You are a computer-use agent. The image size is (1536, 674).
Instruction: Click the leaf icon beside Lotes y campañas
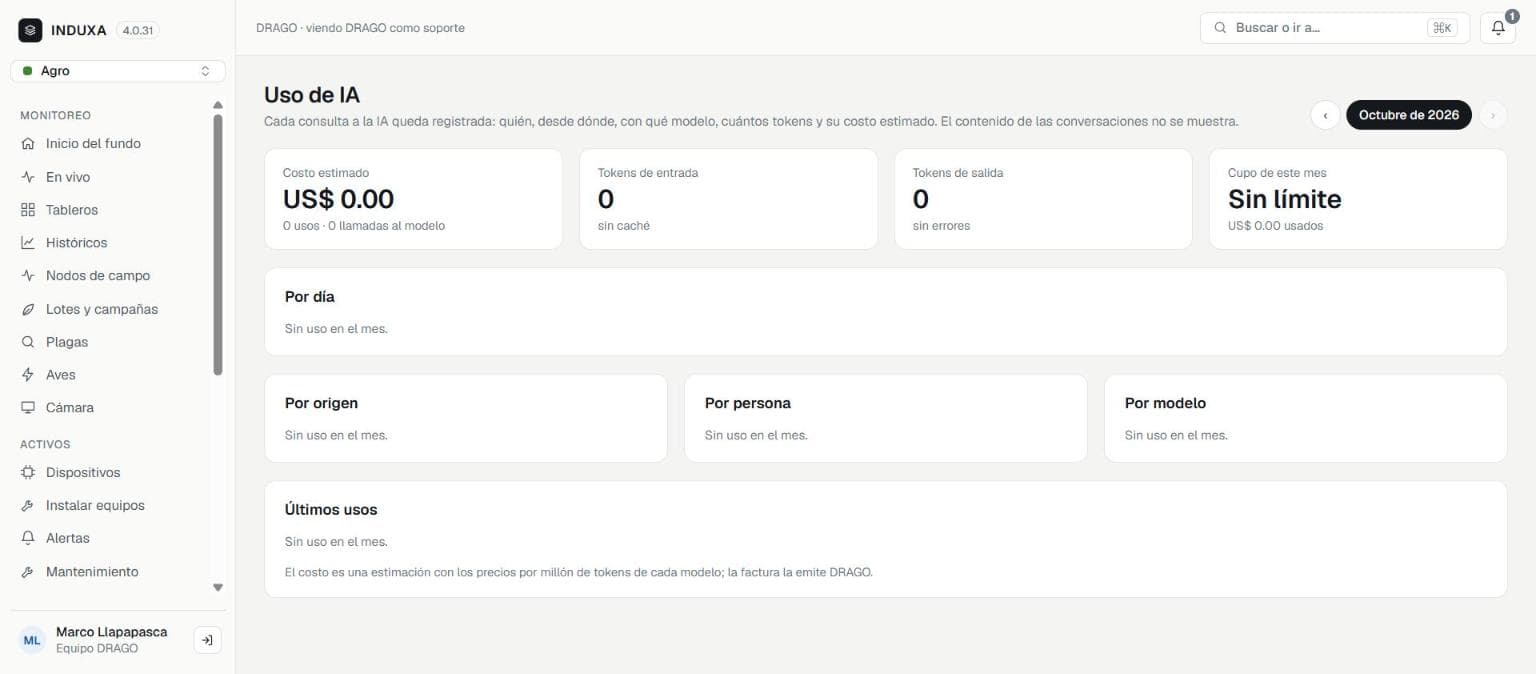[x=28, y=310]
